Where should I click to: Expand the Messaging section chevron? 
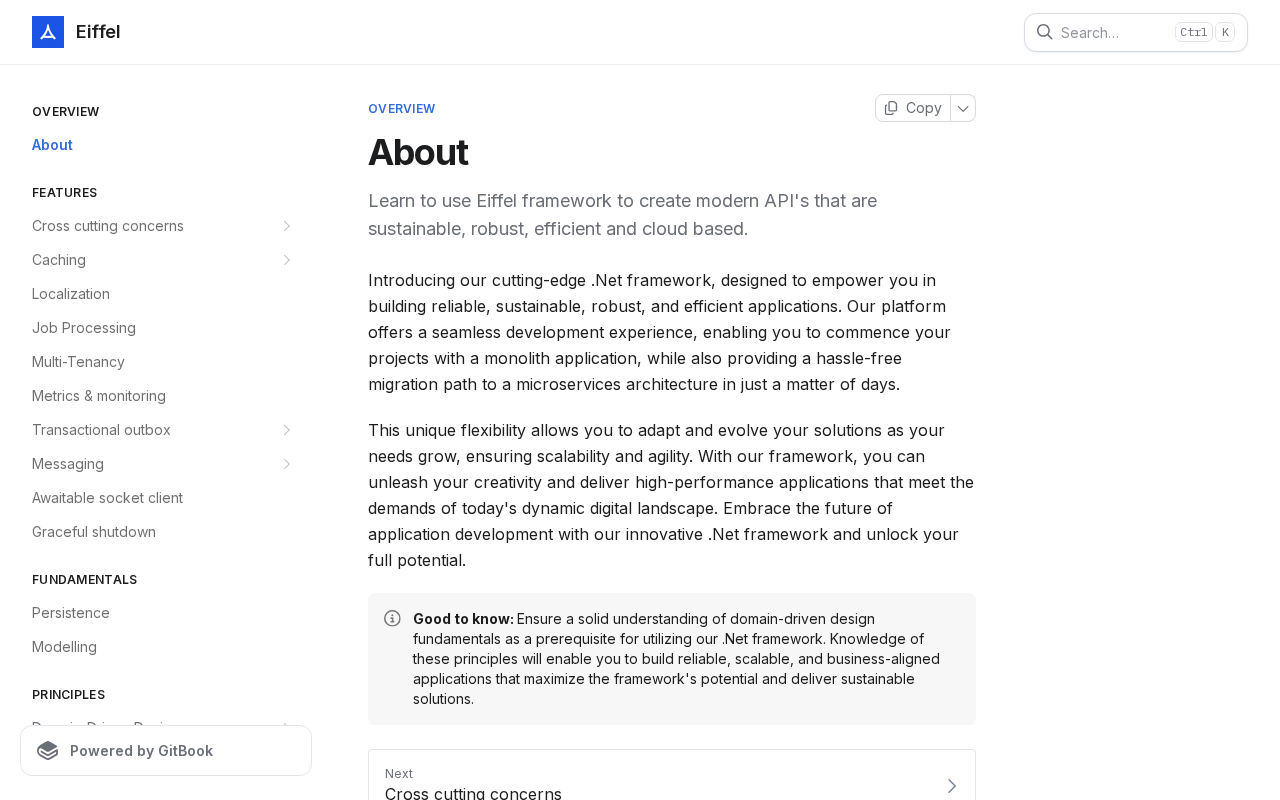[286, 464]
